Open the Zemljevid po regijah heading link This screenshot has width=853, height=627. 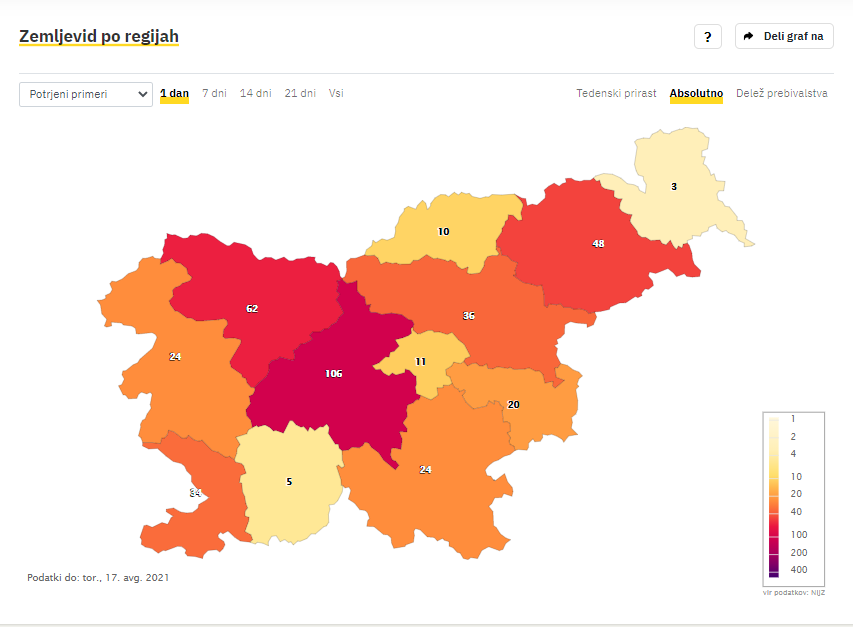click(x=99, y=36)
